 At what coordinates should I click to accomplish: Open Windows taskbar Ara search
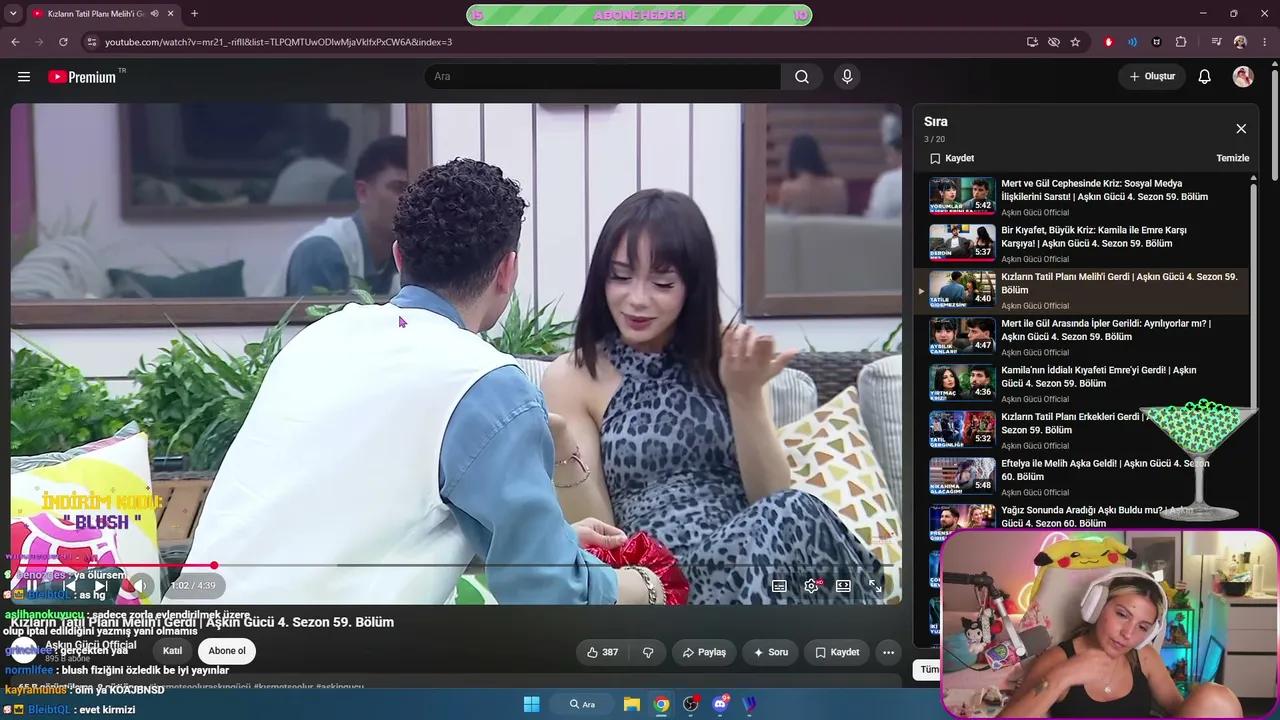[582, 704]
